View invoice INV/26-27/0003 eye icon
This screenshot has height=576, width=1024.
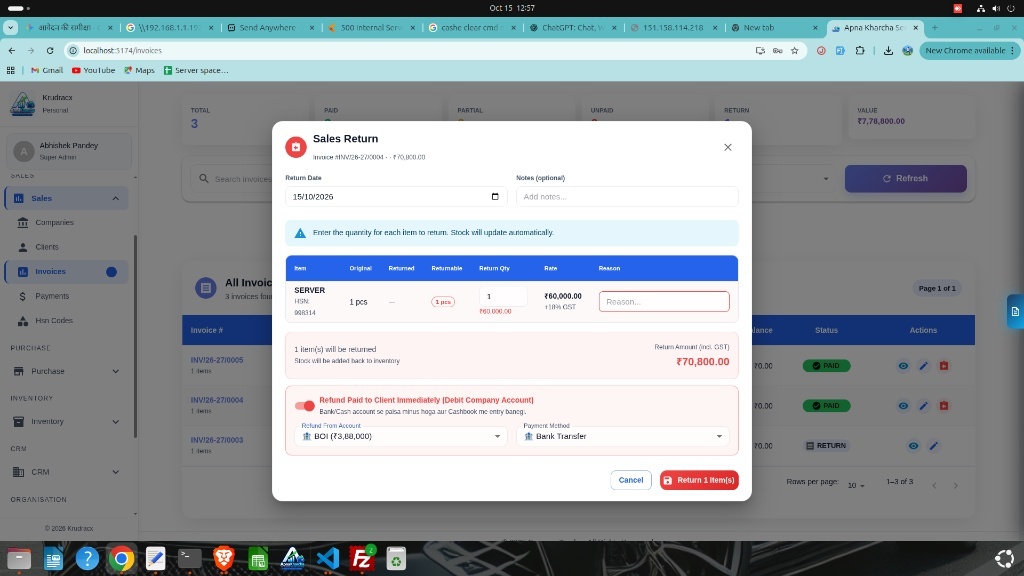(913, 446)
